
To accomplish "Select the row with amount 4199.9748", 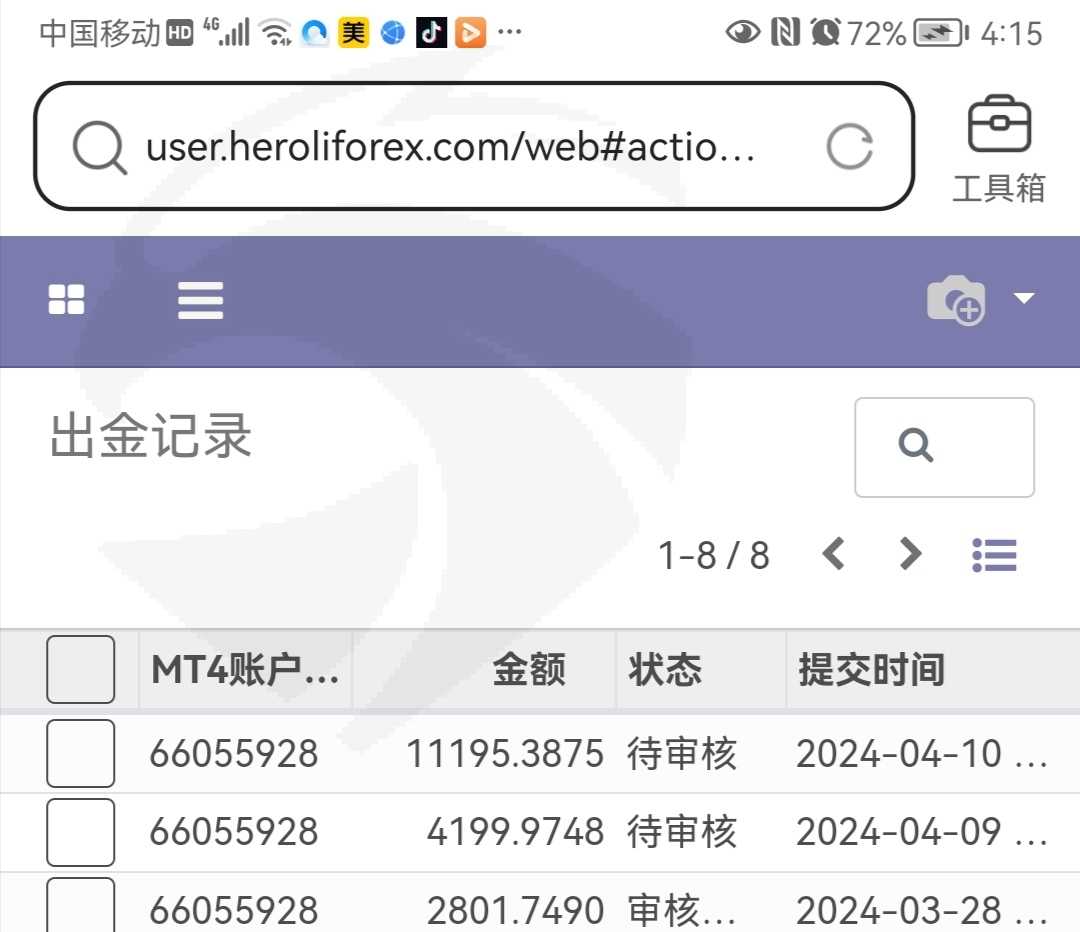I will pyautogui.click(x=81, y=832).
